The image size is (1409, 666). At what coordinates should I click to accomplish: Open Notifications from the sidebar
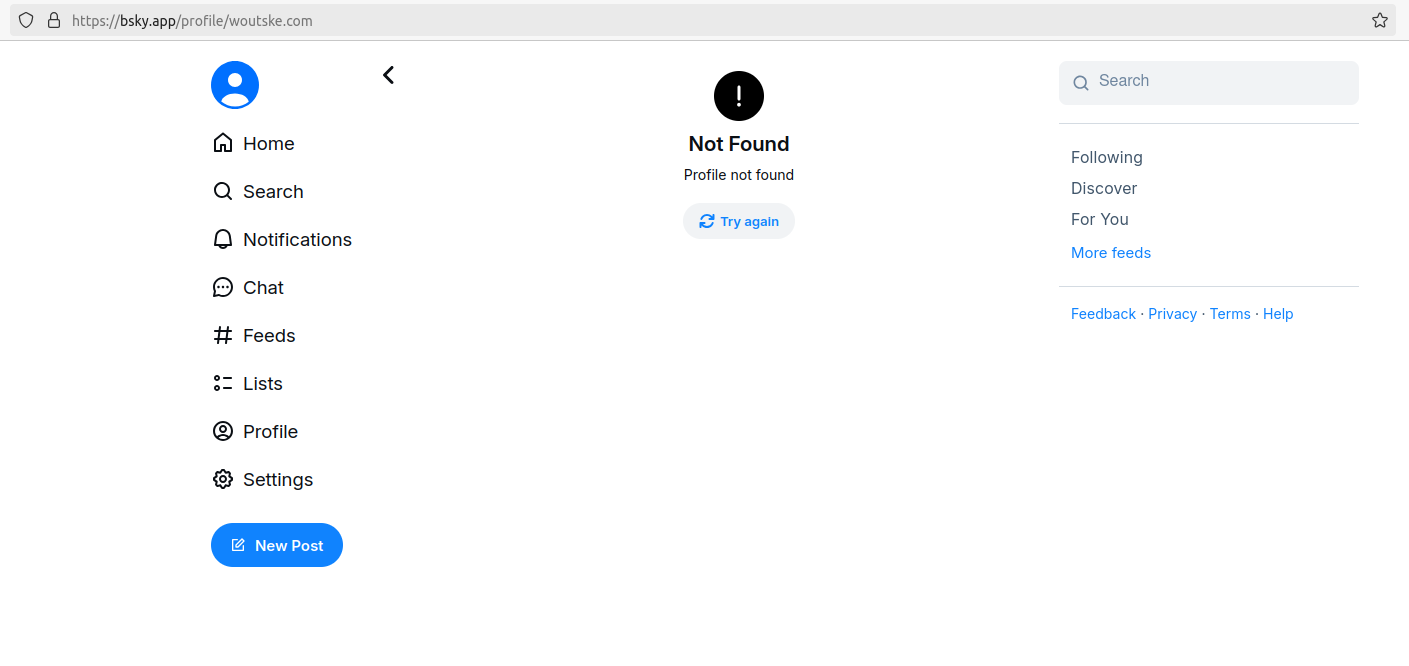click(x=297, y=239)
